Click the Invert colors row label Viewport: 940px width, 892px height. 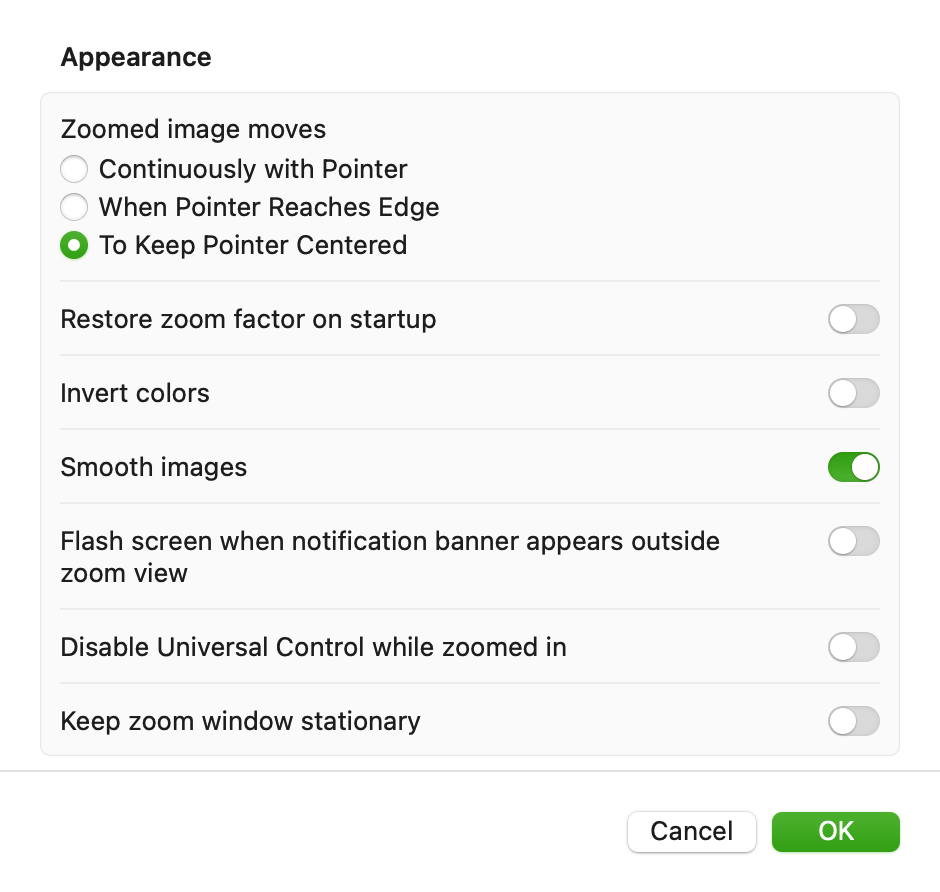[x=135, y=393]
